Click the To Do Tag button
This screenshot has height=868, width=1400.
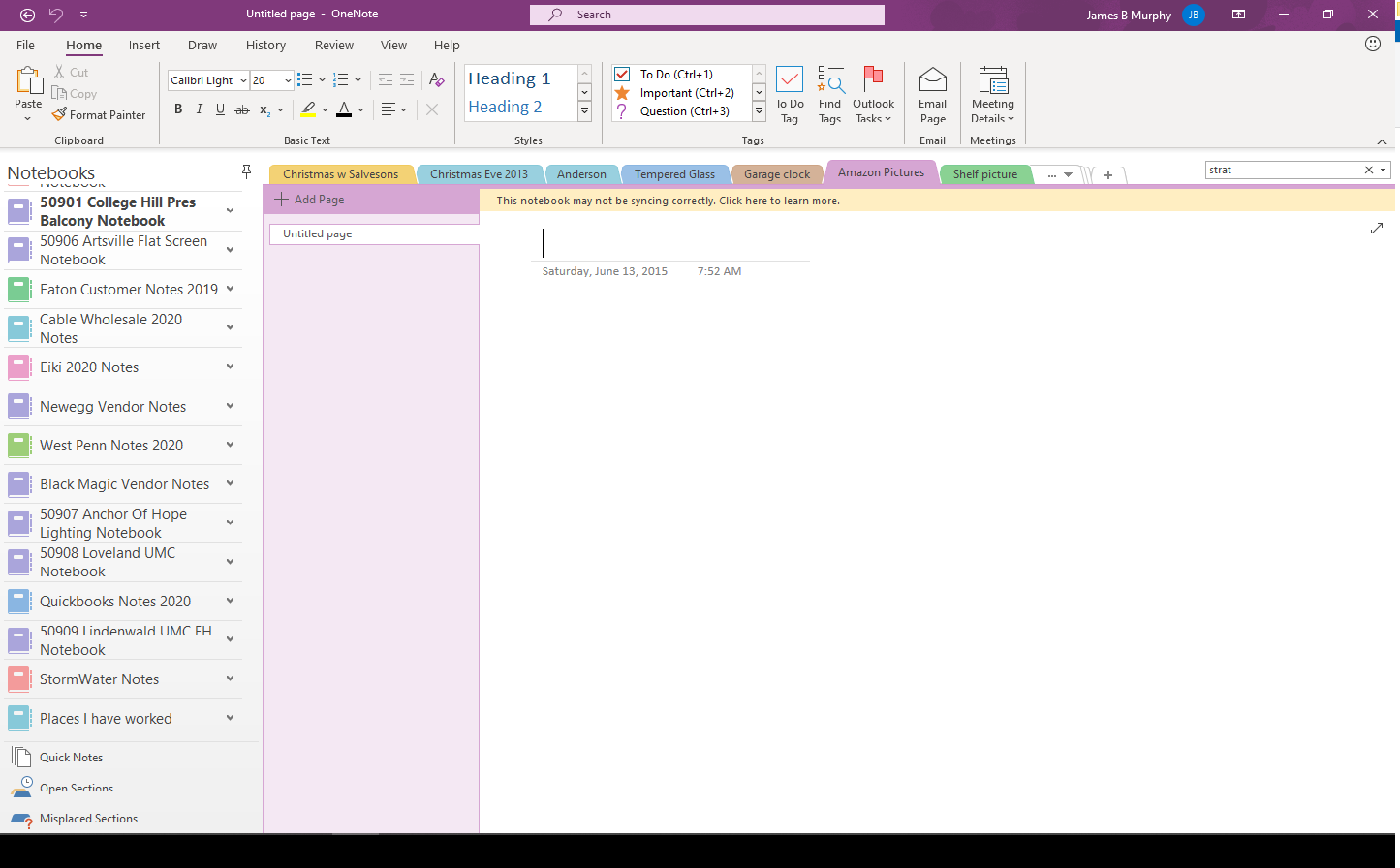(x=790, y=95)
